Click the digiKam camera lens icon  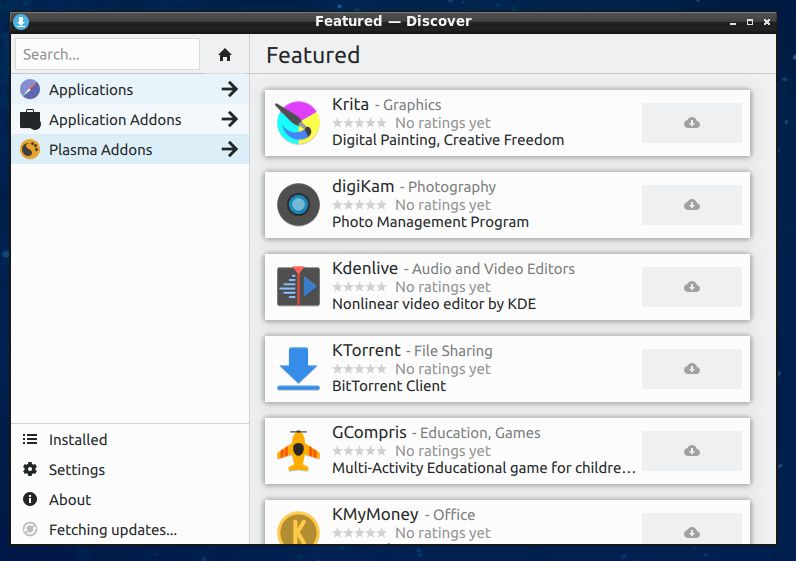[298, 205]
